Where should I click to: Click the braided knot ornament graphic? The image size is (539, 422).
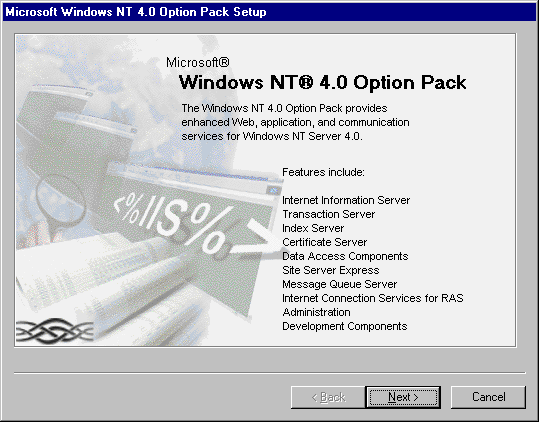[x=55, y=331]
